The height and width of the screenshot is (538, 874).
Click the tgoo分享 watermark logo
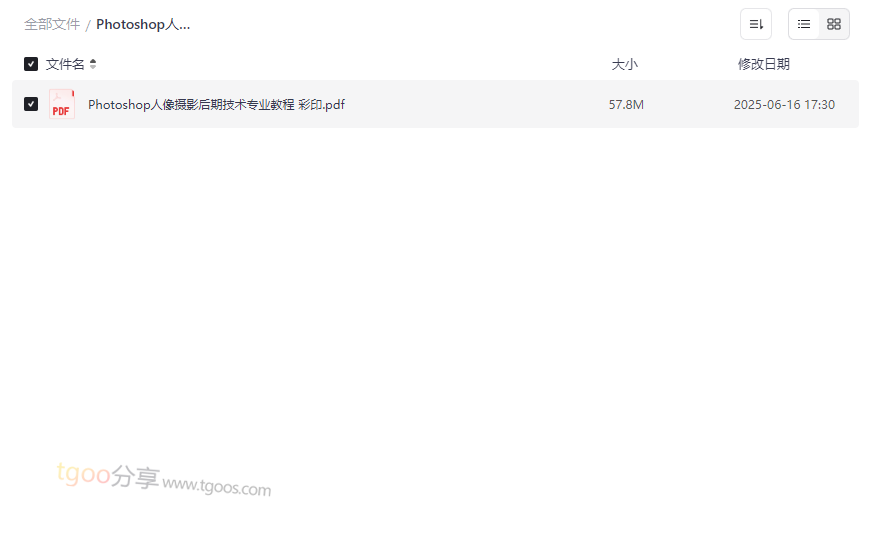pyautogui.click(x=108, y=476)
